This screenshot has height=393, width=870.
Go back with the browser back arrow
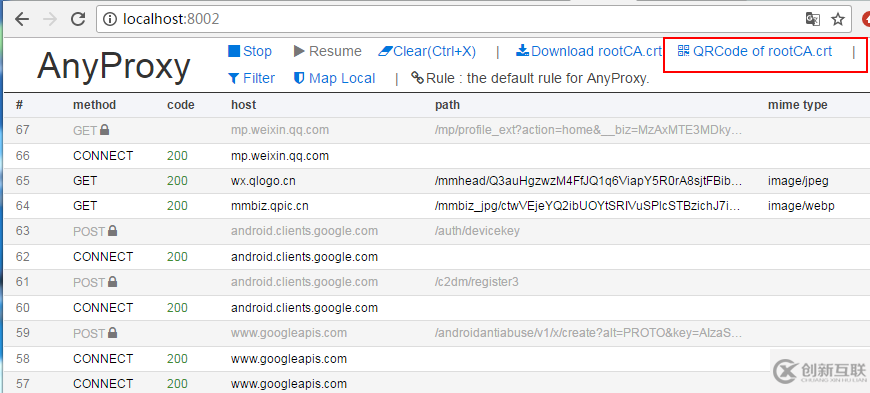(x=22, y=19)
